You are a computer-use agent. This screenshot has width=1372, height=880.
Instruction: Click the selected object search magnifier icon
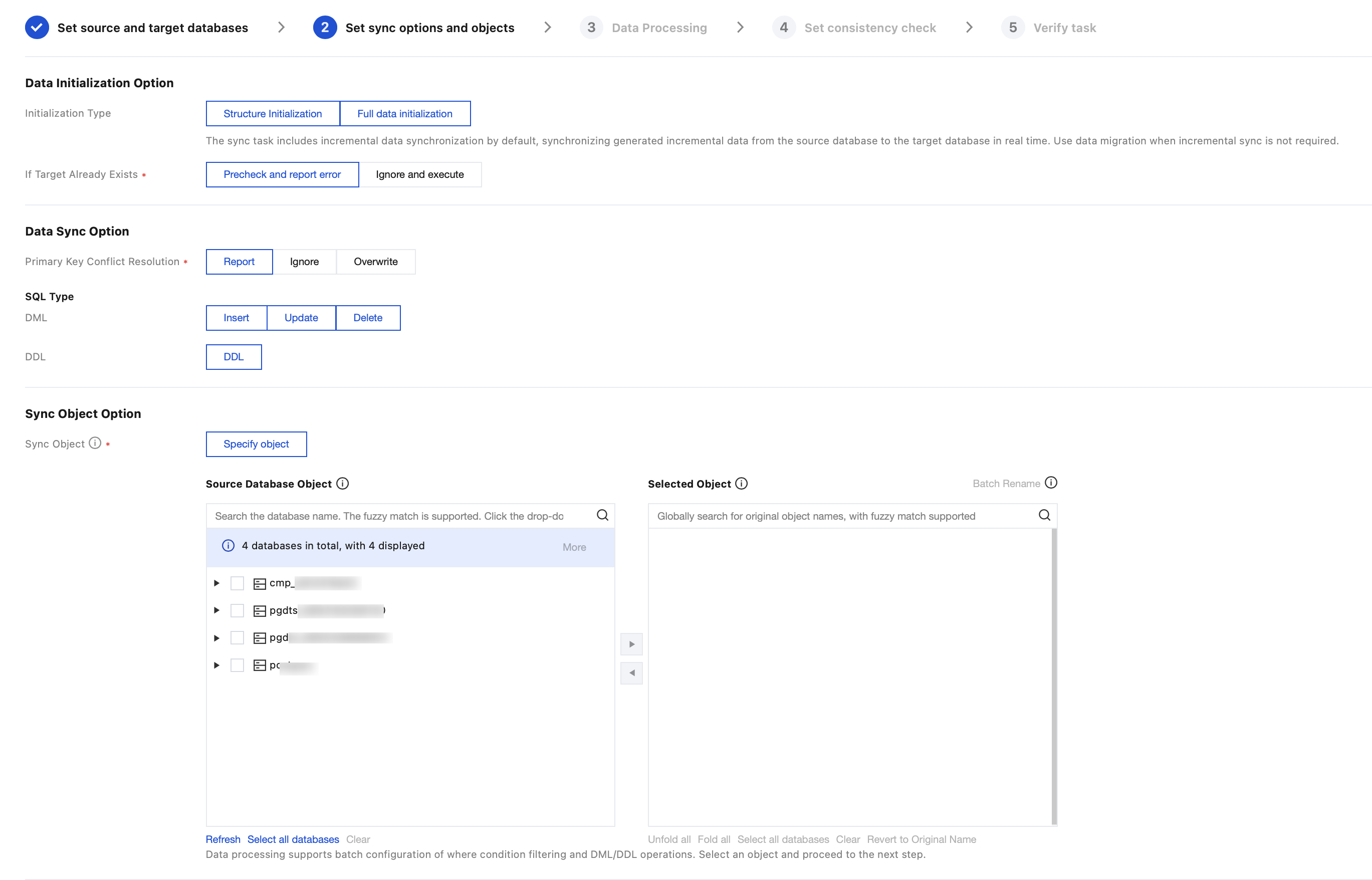[x=1044, y=516]
